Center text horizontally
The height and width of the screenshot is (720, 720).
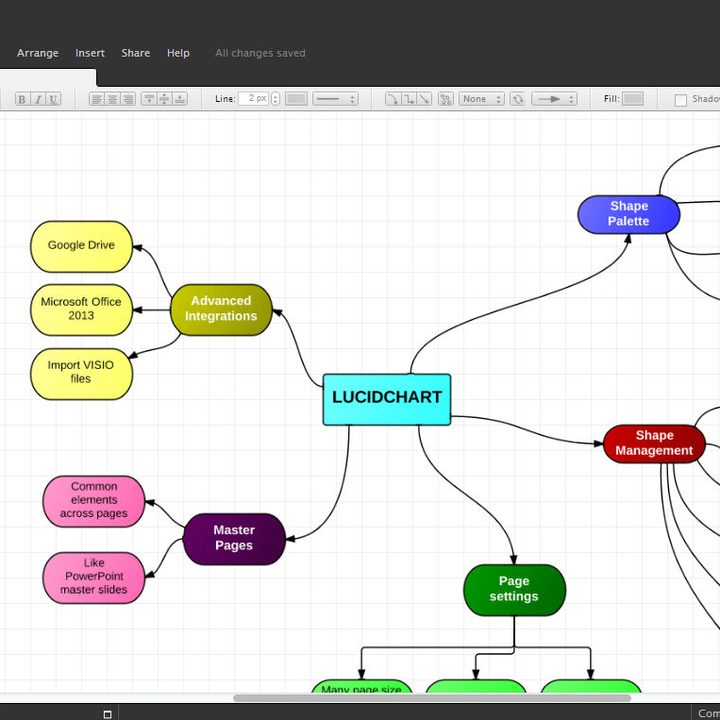coord(112,99)
